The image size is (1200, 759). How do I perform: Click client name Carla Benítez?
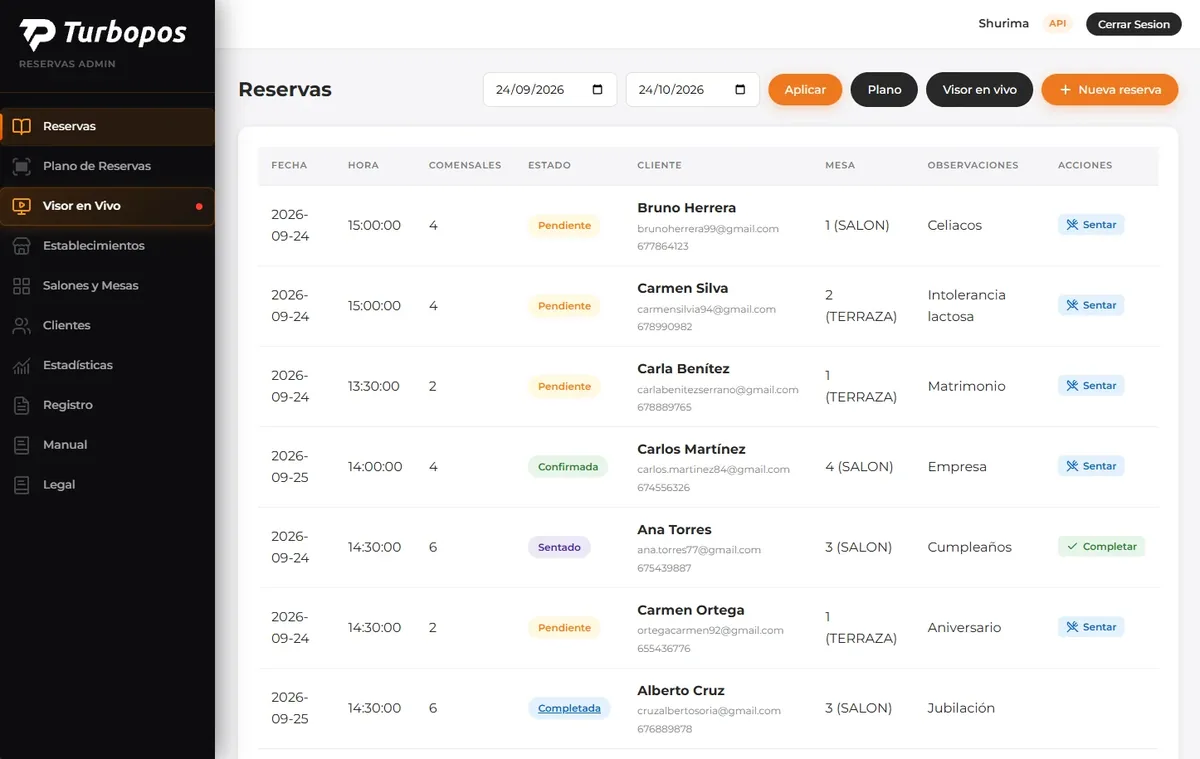(683, 369)
